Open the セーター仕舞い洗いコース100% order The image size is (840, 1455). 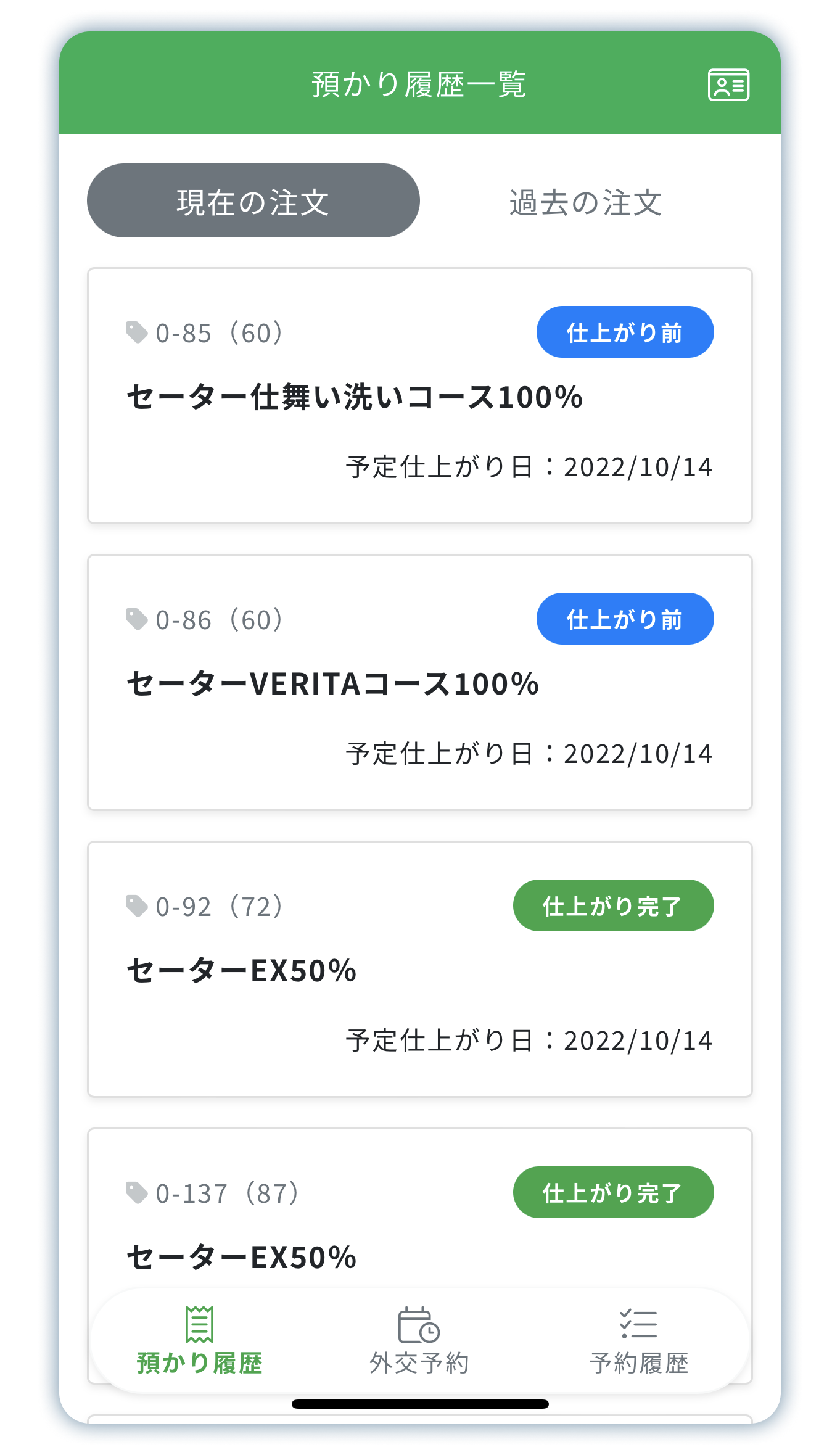point(355,397)
